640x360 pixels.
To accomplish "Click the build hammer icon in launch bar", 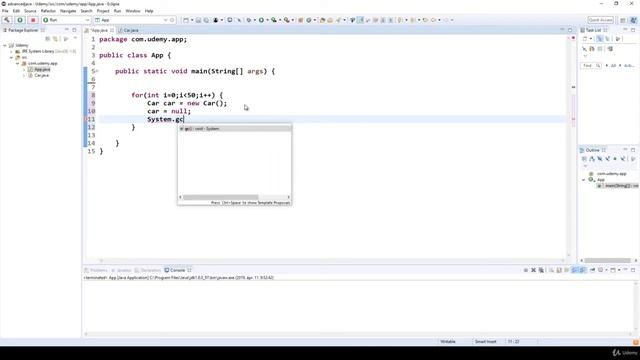I will 7,20.
